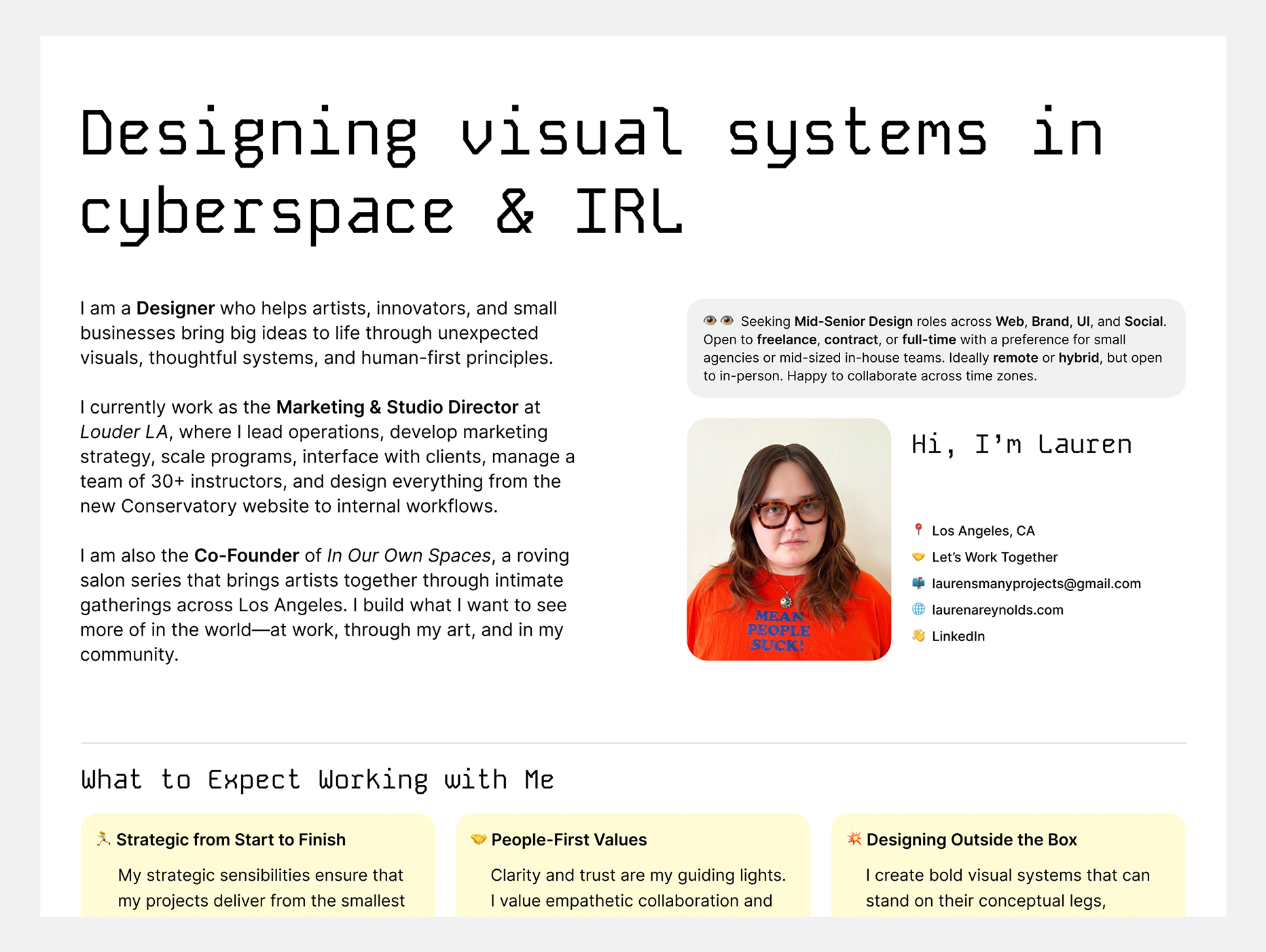Click the Los Angeles, CA location text
Viewport: 1266px width, 952px height.
983,530
